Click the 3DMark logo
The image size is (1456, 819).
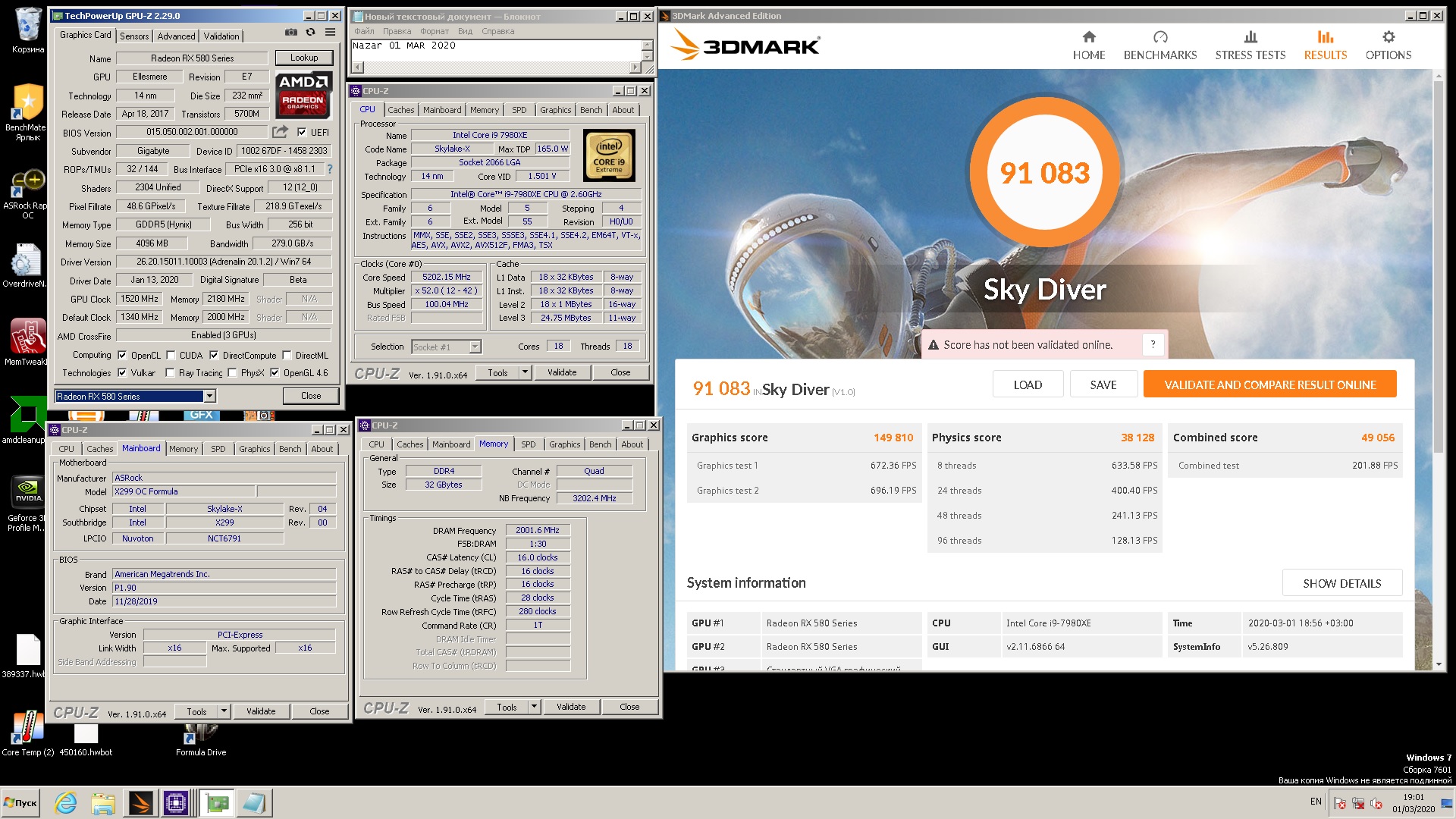746,45
